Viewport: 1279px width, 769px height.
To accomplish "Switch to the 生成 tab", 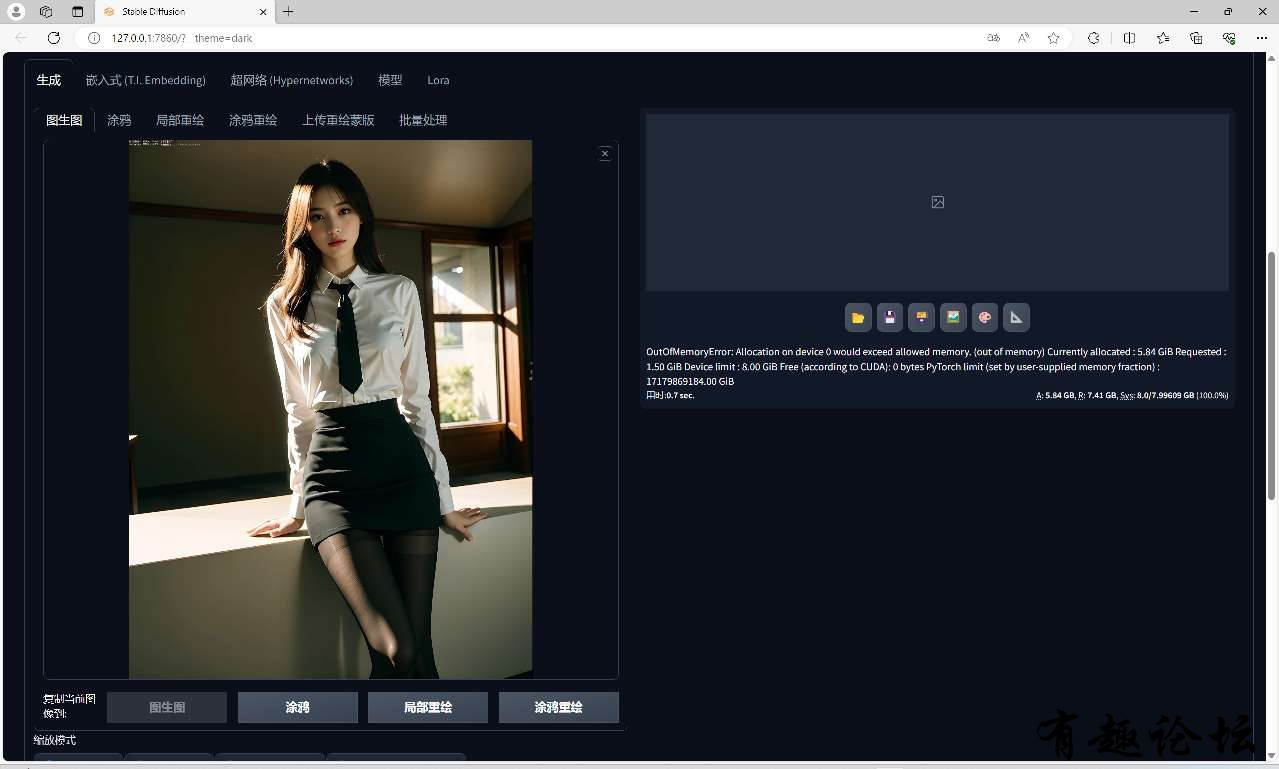I will (49, 80).
